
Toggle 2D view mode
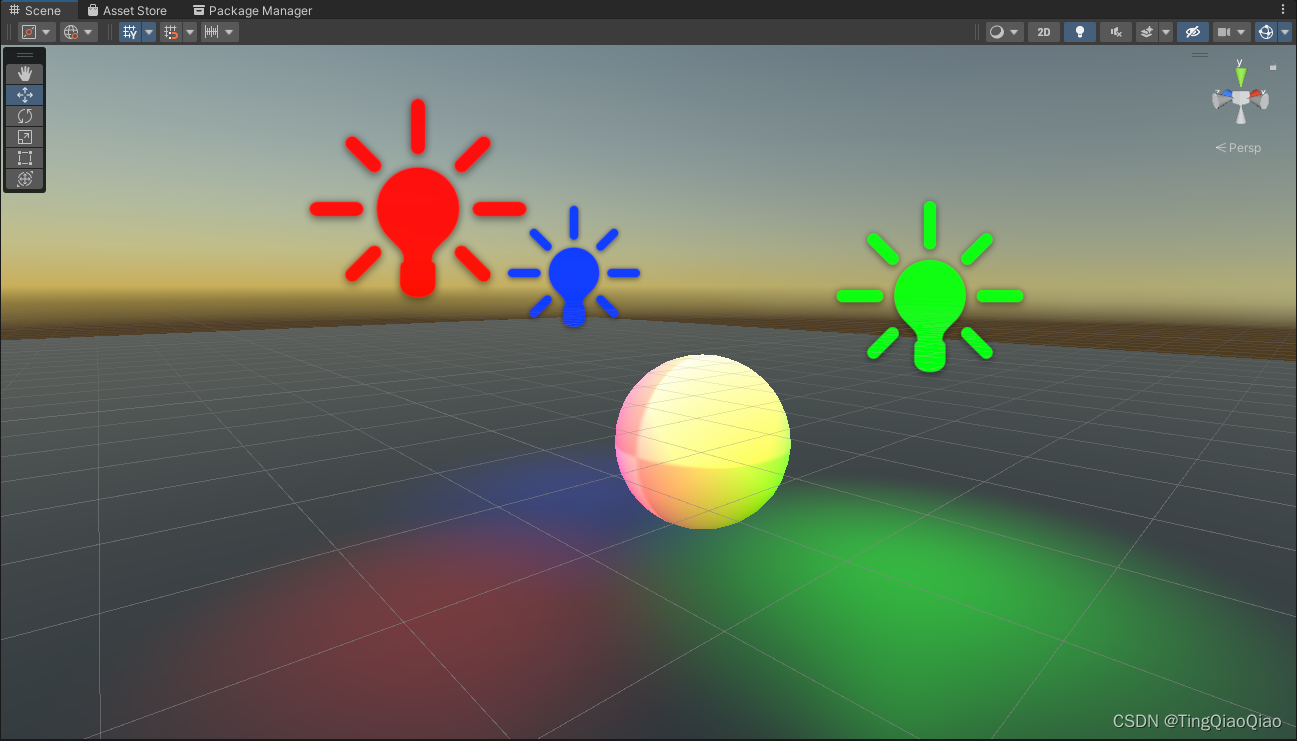pyautogui.click(x=1043, y=31)
